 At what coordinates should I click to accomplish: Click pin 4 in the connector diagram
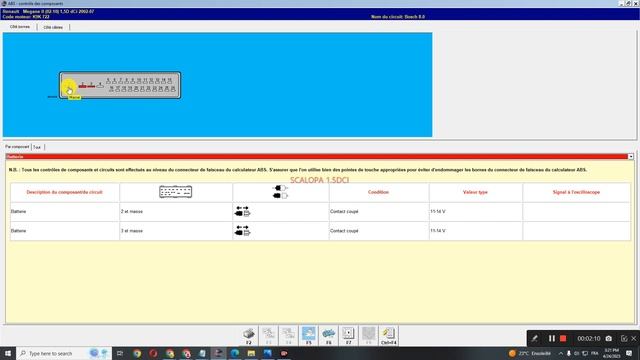pyautogui.click(x=100, y=85)
